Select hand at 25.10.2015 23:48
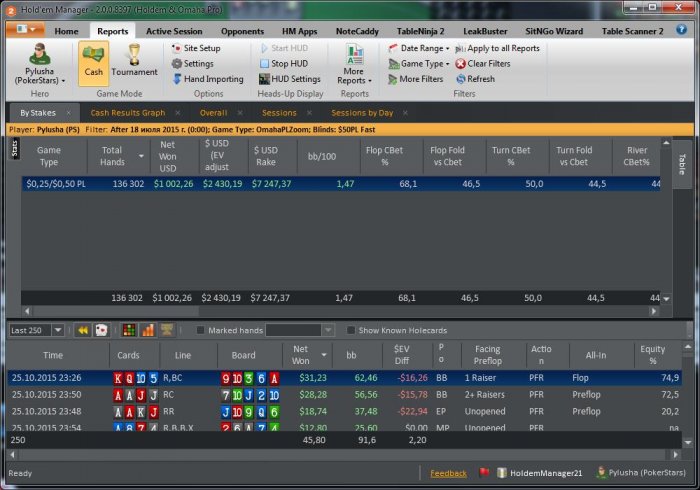The width and height of the screenshot is (700, 490). 345,411
